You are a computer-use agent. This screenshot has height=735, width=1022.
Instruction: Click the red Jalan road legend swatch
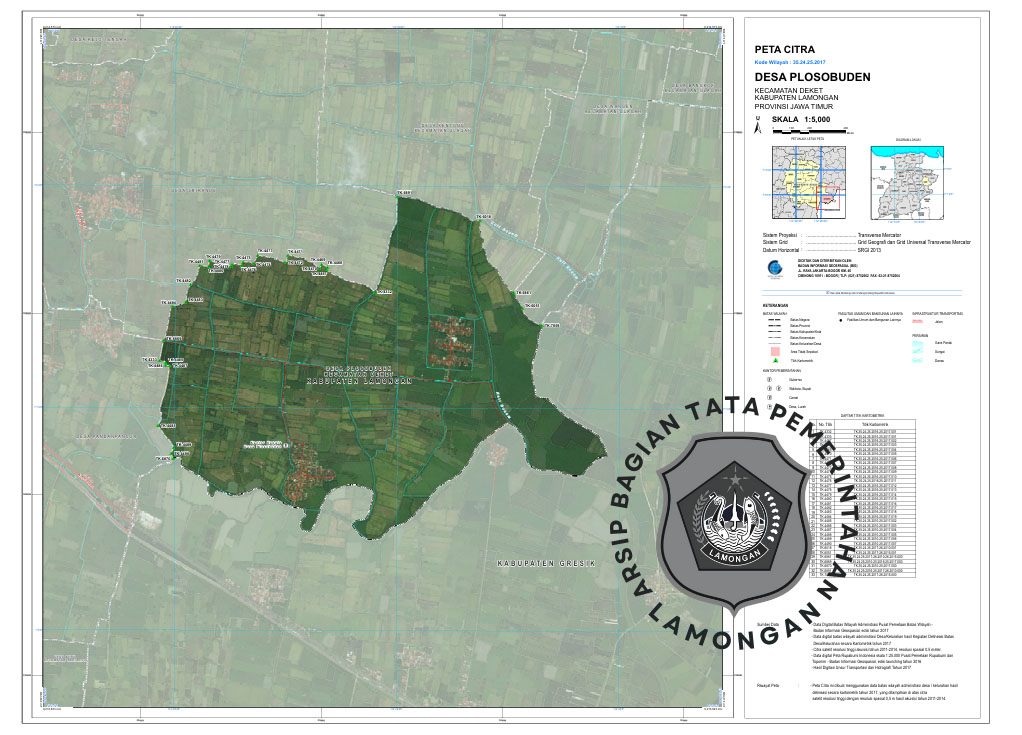coord(917,321)
